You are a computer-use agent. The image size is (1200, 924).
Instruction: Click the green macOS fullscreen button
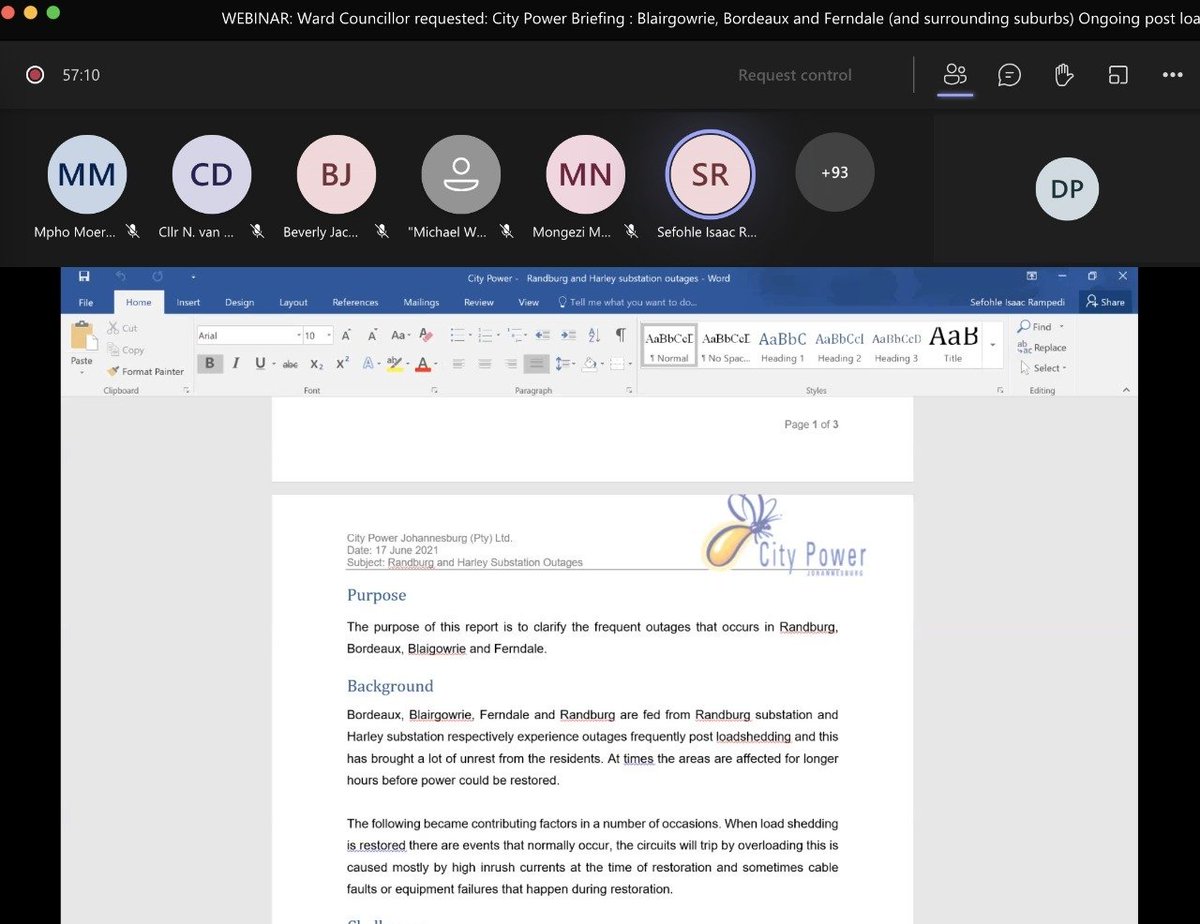(53, 13)
